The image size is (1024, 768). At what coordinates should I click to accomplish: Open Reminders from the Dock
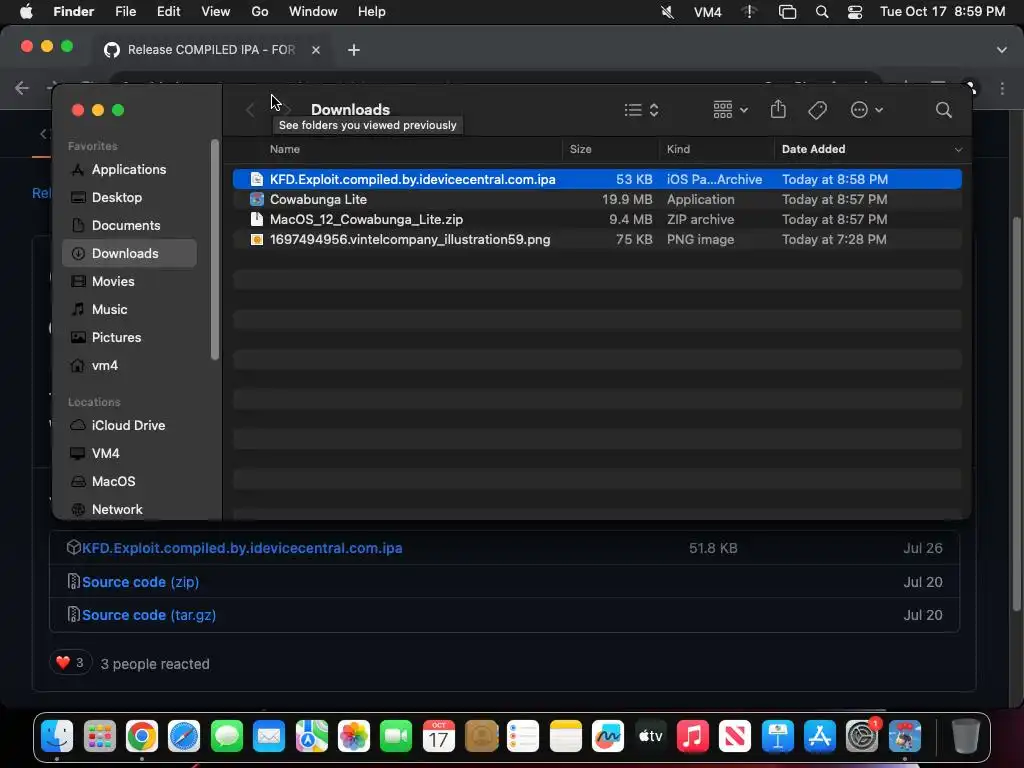(x=523, y=736)
